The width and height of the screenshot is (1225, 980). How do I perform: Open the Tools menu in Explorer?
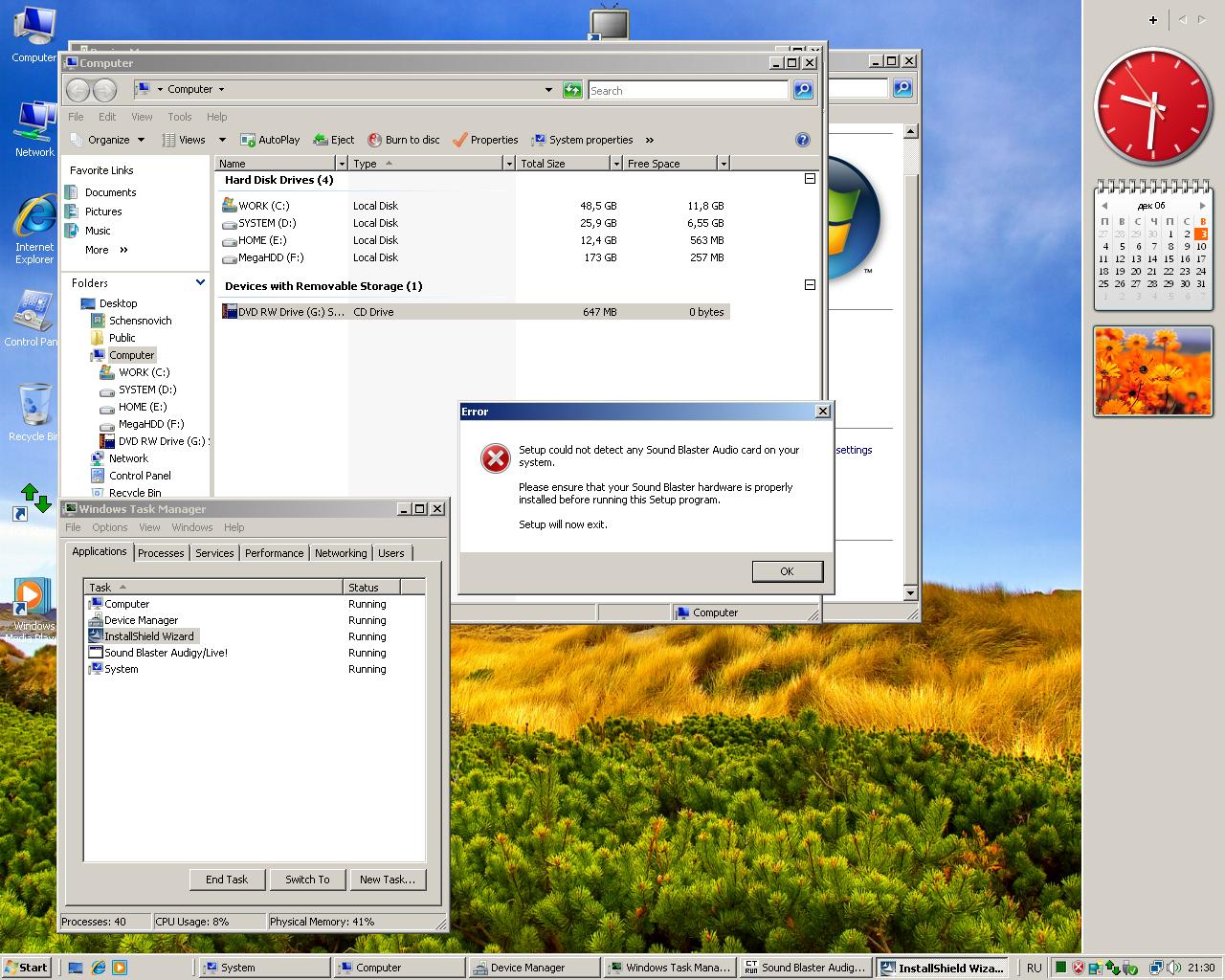[x=179, y=117]
